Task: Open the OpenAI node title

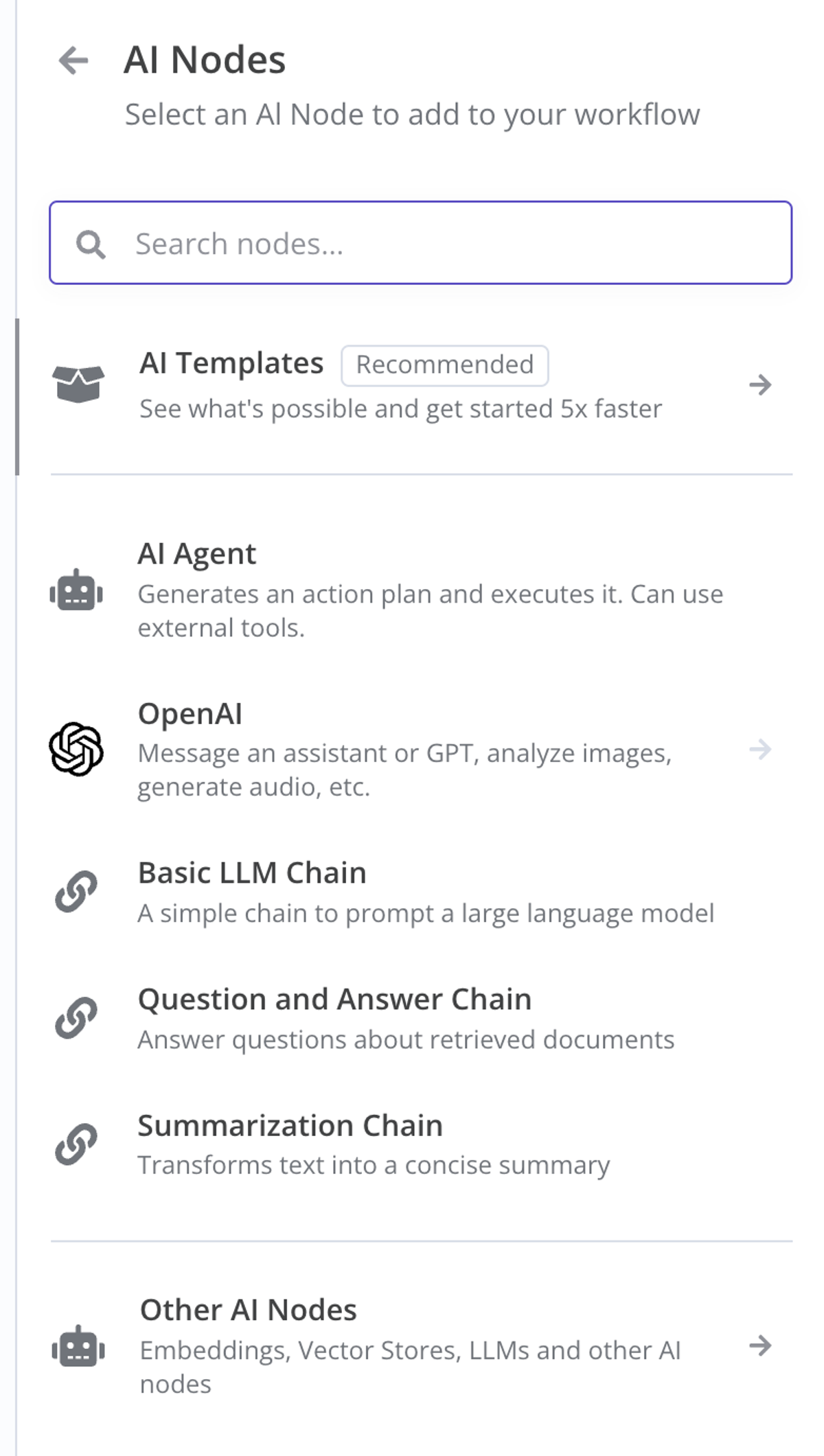Action: [x=190, y=714]
